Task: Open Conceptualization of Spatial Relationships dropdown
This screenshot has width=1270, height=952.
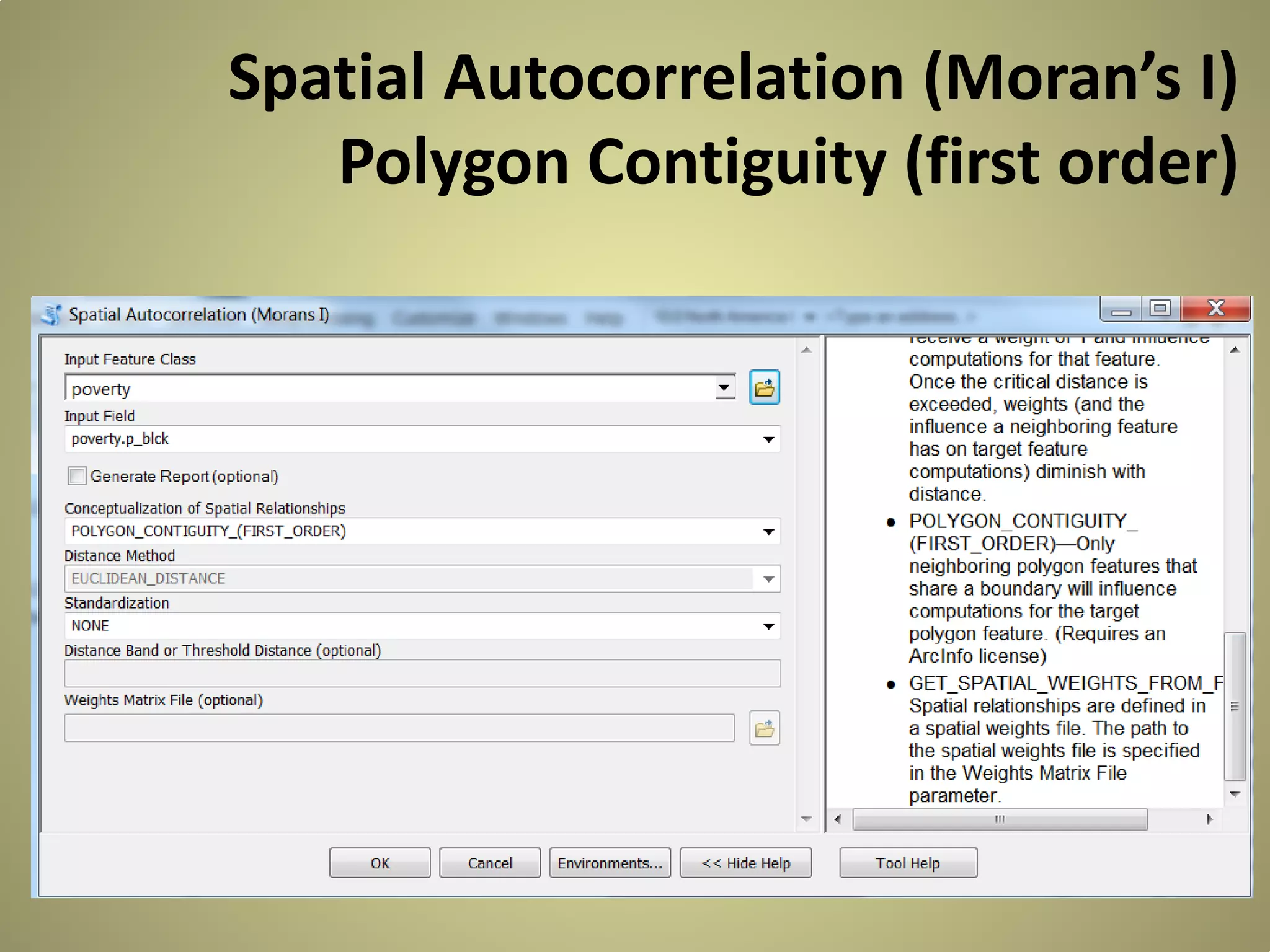Action: pyautogui.click(x=768, y=532)
